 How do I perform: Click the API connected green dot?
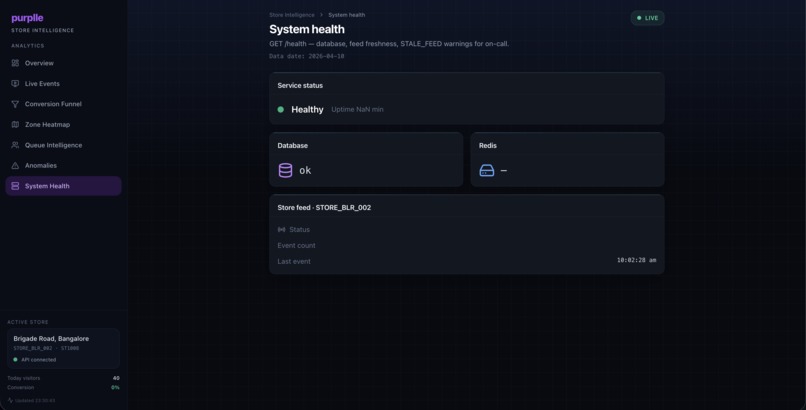pos(15,360)
